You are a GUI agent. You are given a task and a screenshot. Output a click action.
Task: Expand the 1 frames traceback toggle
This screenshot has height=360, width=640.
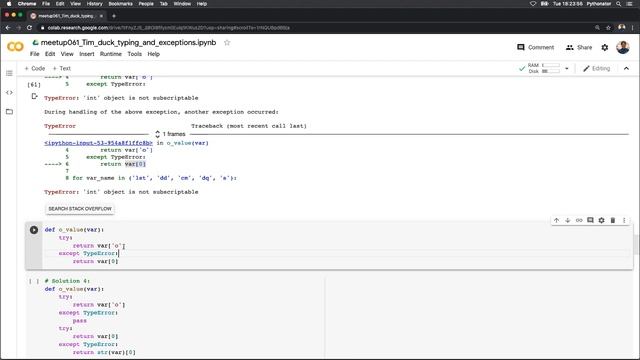pos(170,134)
